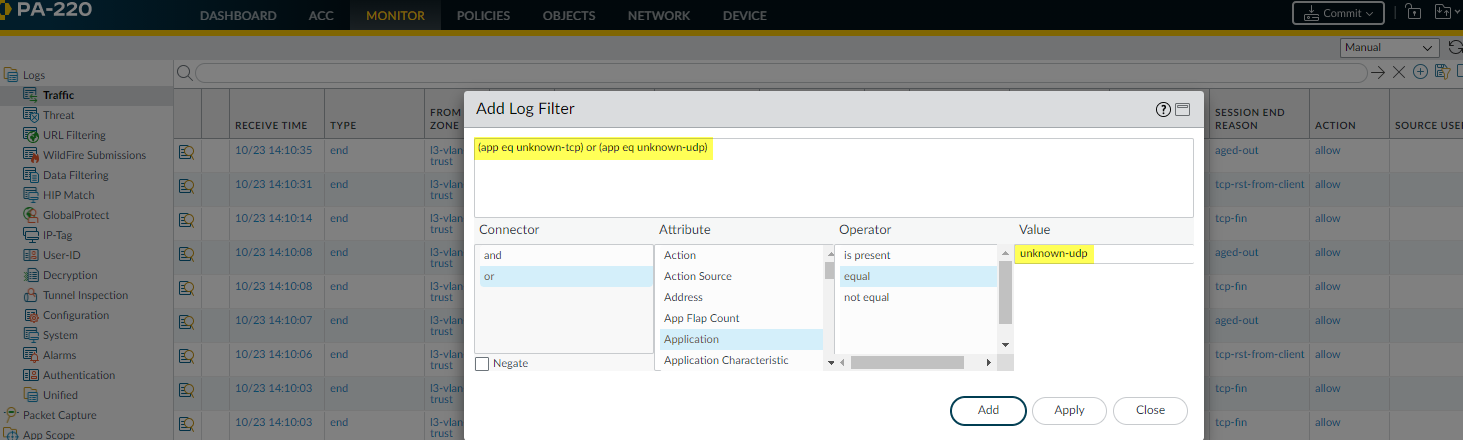Apply filter with the arrow icon
1463x440 pixels.
(x=1378, y=72)
